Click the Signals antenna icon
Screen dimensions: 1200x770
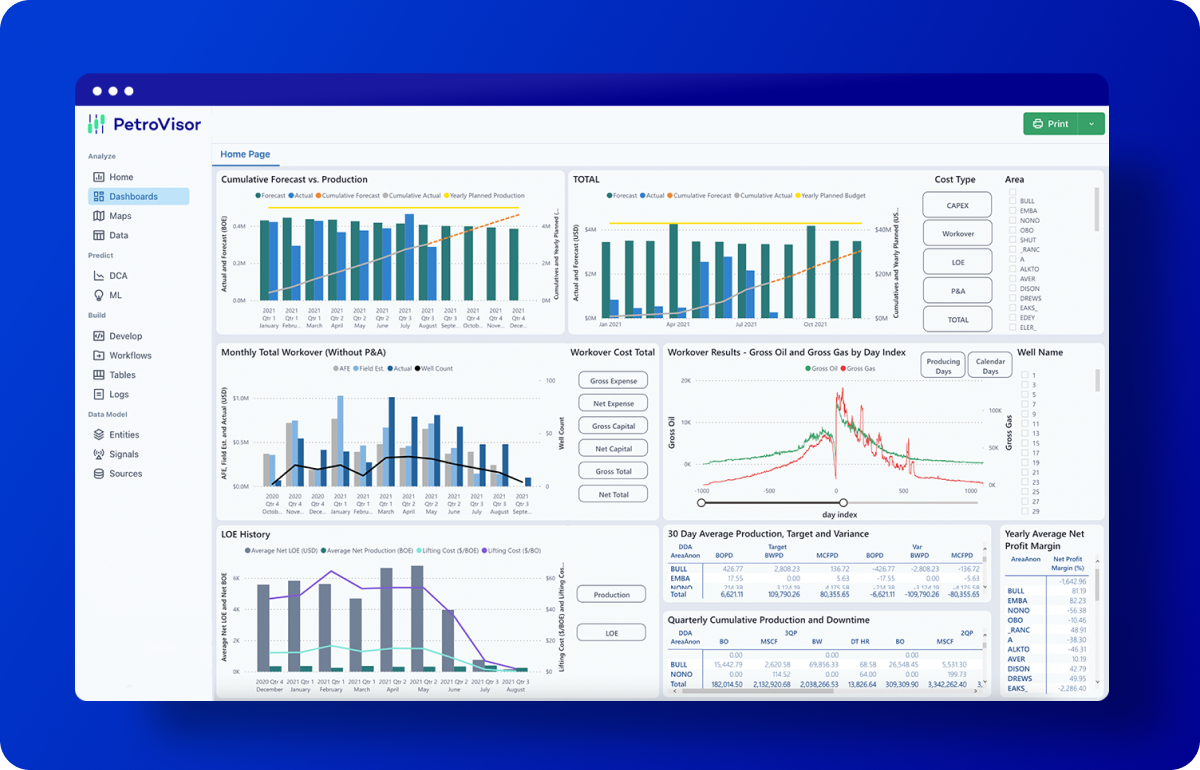click(x=99, y=454)
